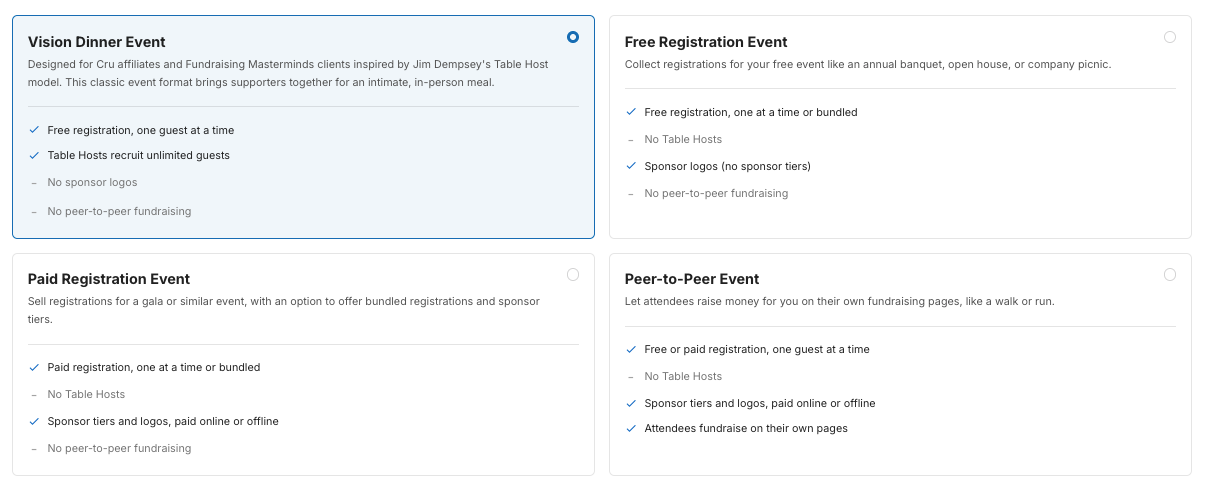Click the checkmark beside Table Hosts recruit unlimited guests
Screen dimensions: 1207x493
click(x=34, y=156)
